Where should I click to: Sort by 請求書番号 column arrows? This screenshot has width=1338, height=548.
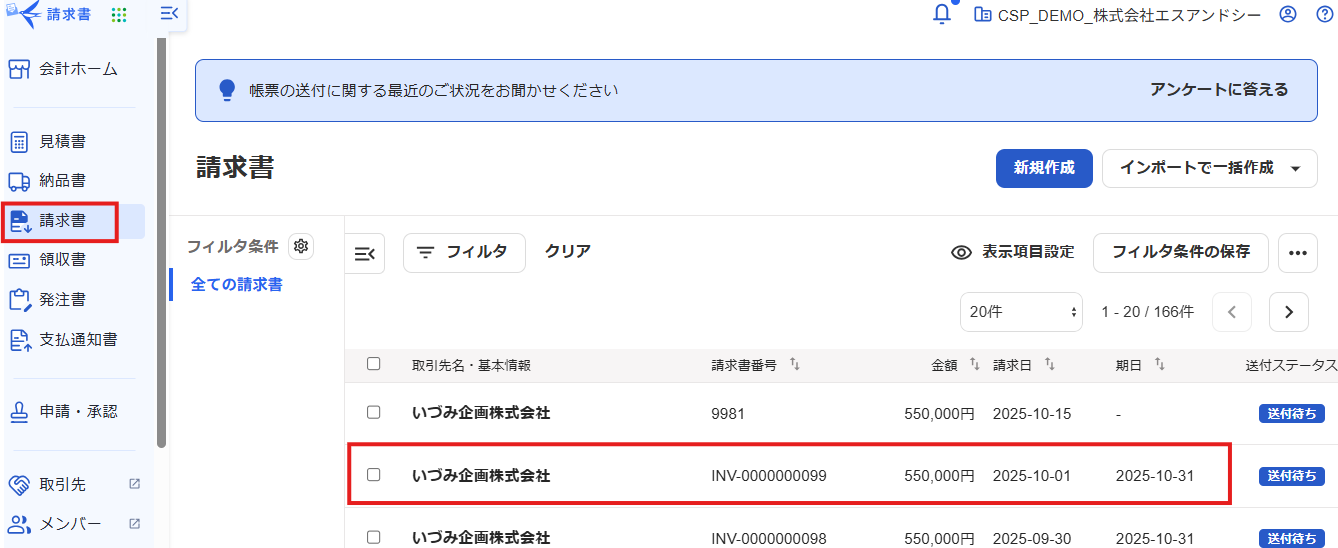[795, 365]
